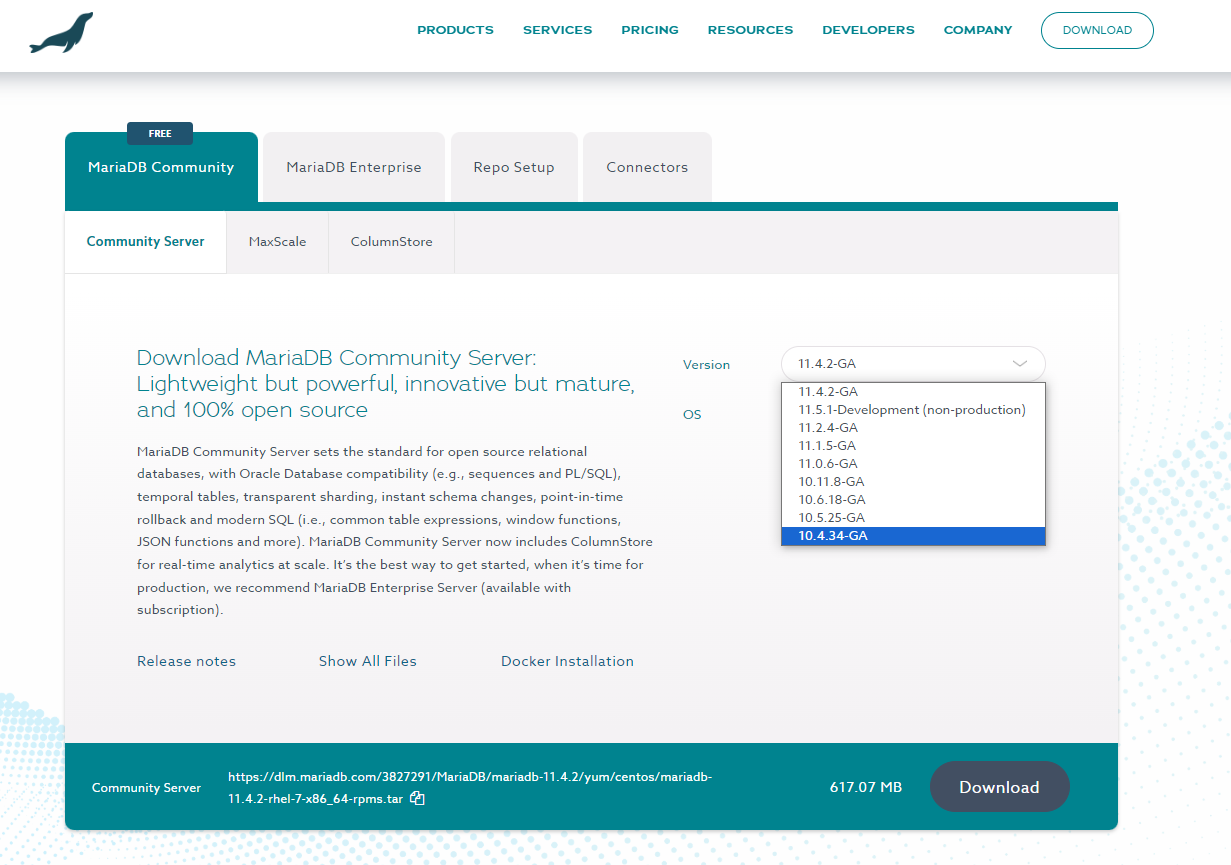Viewport: 1231px width, 865px height.
Task: Click the Version label
Action: point(706,365)
